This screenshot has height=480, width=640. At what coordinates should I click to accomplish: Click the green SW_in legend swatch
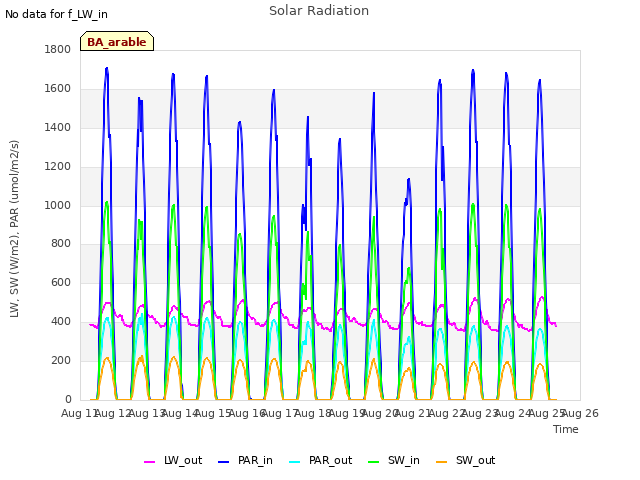point(373,462)
